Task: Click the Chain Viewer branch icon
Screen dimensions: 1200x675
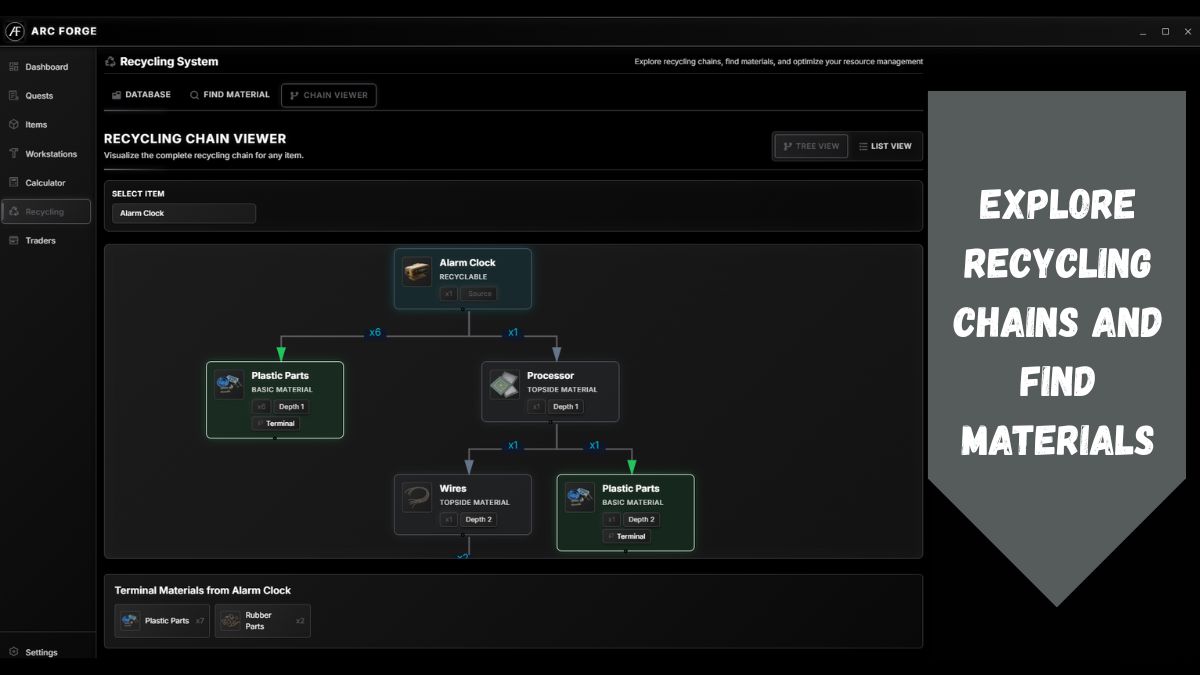Action: pyautogui.click(x=294, y=96)
